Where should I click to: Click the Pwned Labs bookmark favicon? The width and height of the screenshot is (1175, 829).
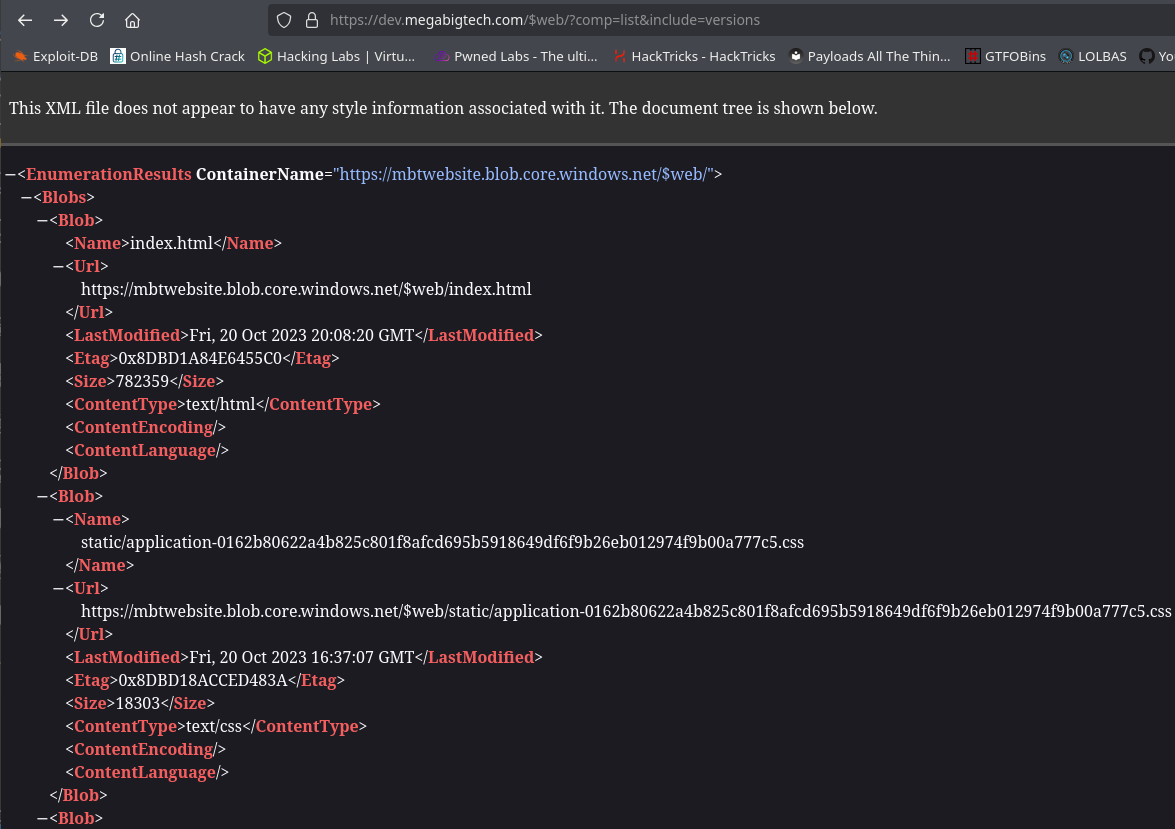[x=441, y=56]
